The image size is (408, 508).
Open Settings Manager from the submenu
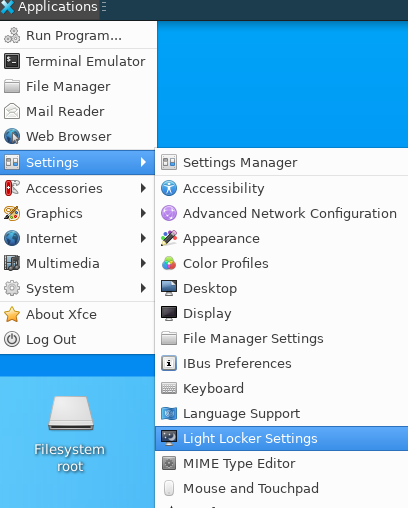click(282, 162)
